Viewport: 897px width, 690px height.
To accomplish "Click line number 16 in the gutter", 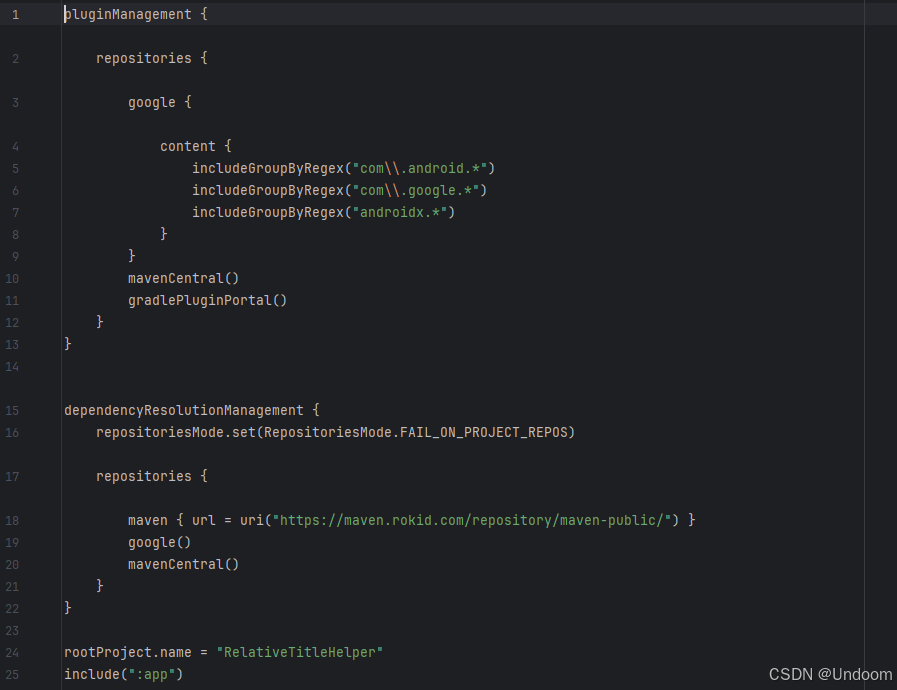I will pyautogui.click(x=12, y=433).
